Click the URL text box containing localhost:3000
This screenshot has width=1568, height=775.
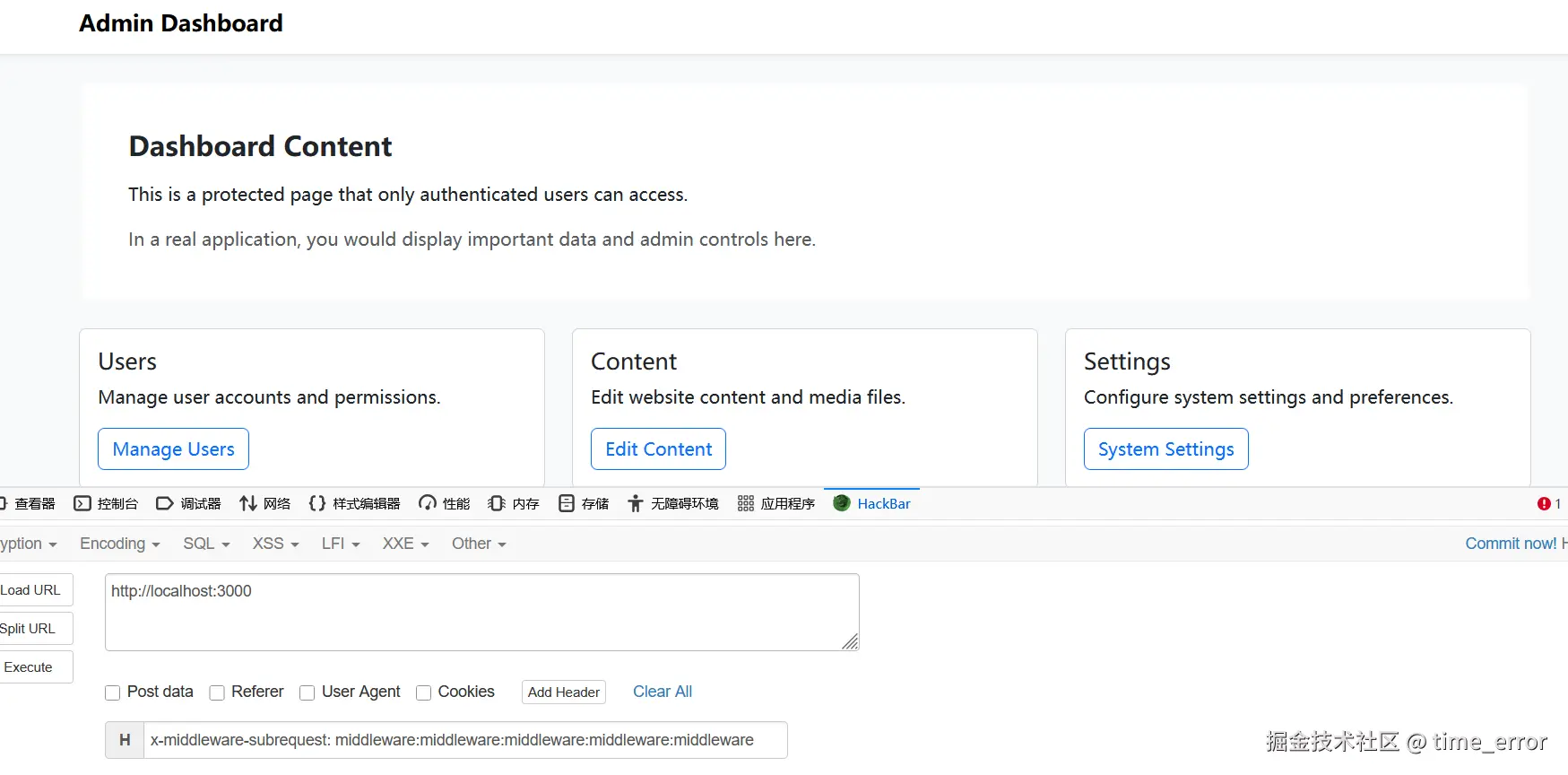click(x=481, y=613)
